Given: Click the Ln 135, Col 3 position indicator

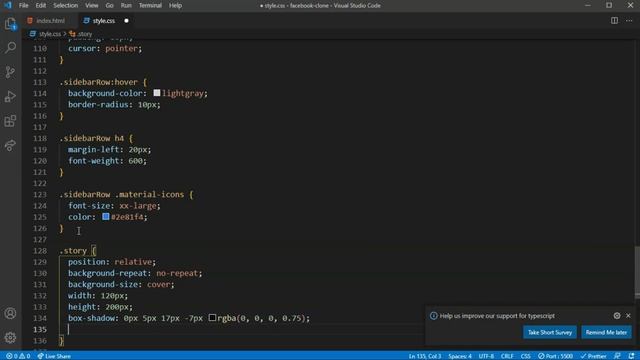Looking at the screenshot, I should tap(425, 356).
